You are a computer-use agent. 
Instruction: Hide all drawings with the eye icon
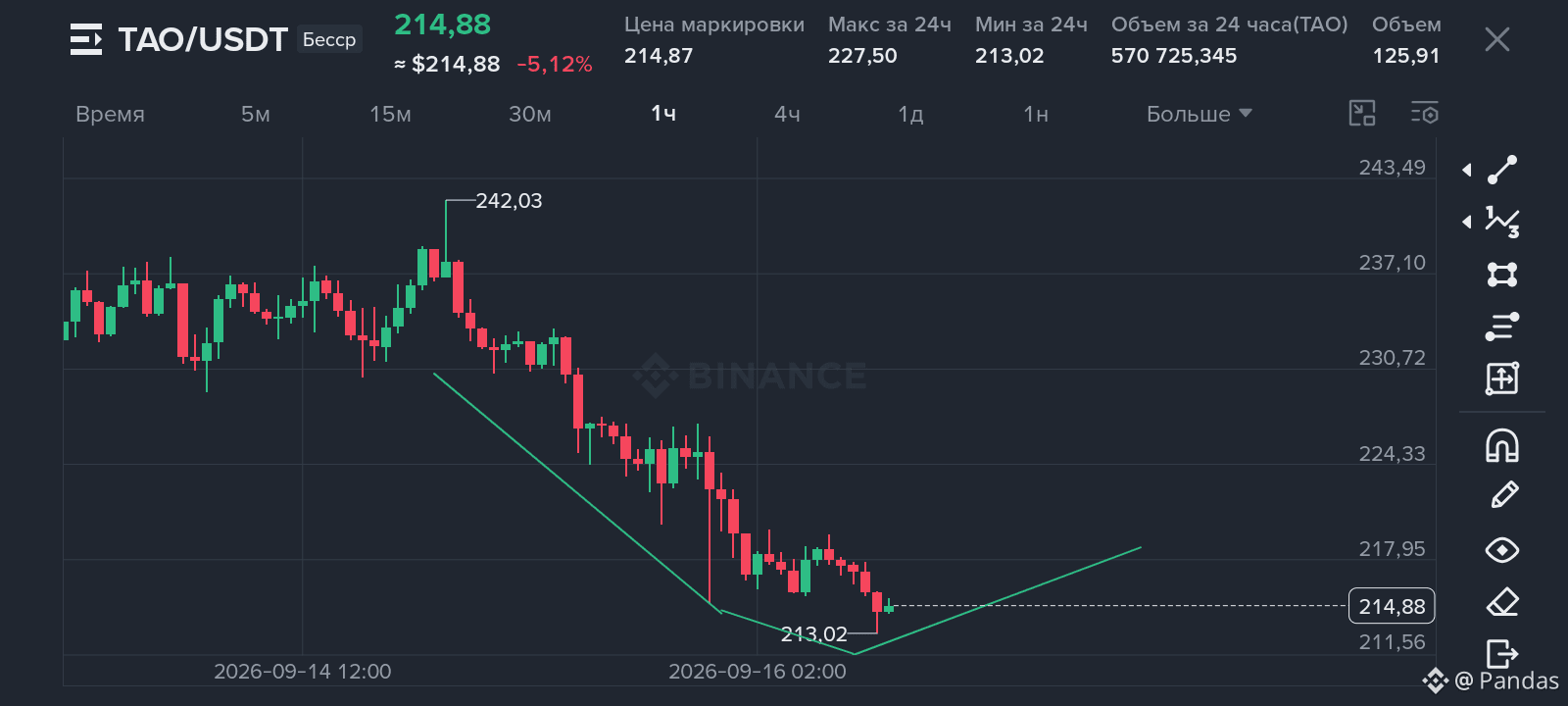click(x=1502, y=550)
